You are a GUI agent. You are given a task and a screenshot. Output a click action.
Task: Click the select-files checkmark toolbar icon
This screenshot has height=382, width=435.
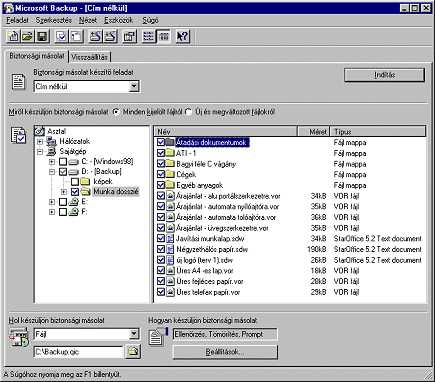click(61, 36)
